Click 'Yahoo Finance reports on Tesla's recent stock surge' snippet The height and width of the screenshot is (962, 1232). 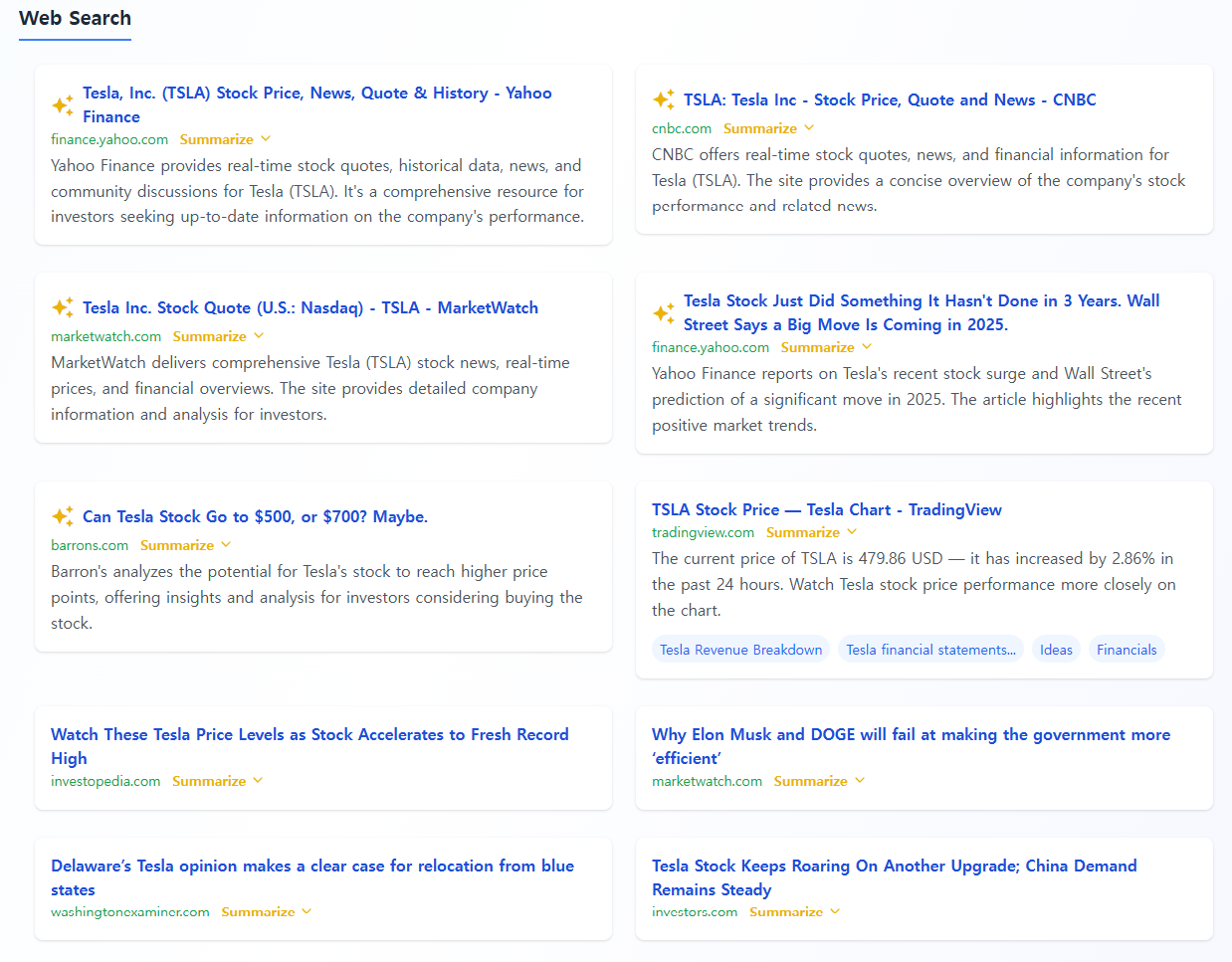click(917, 399)
